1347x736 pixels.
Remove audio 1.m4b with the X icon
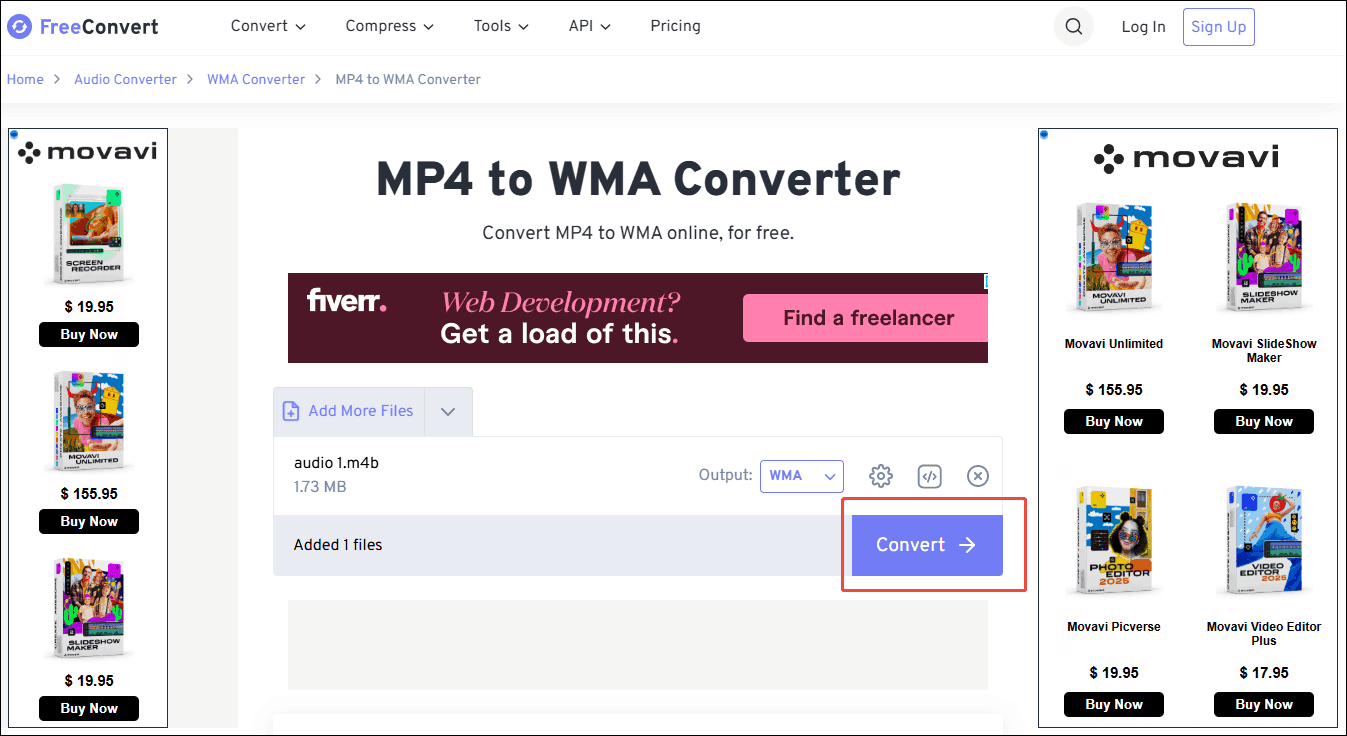point(978,476)
